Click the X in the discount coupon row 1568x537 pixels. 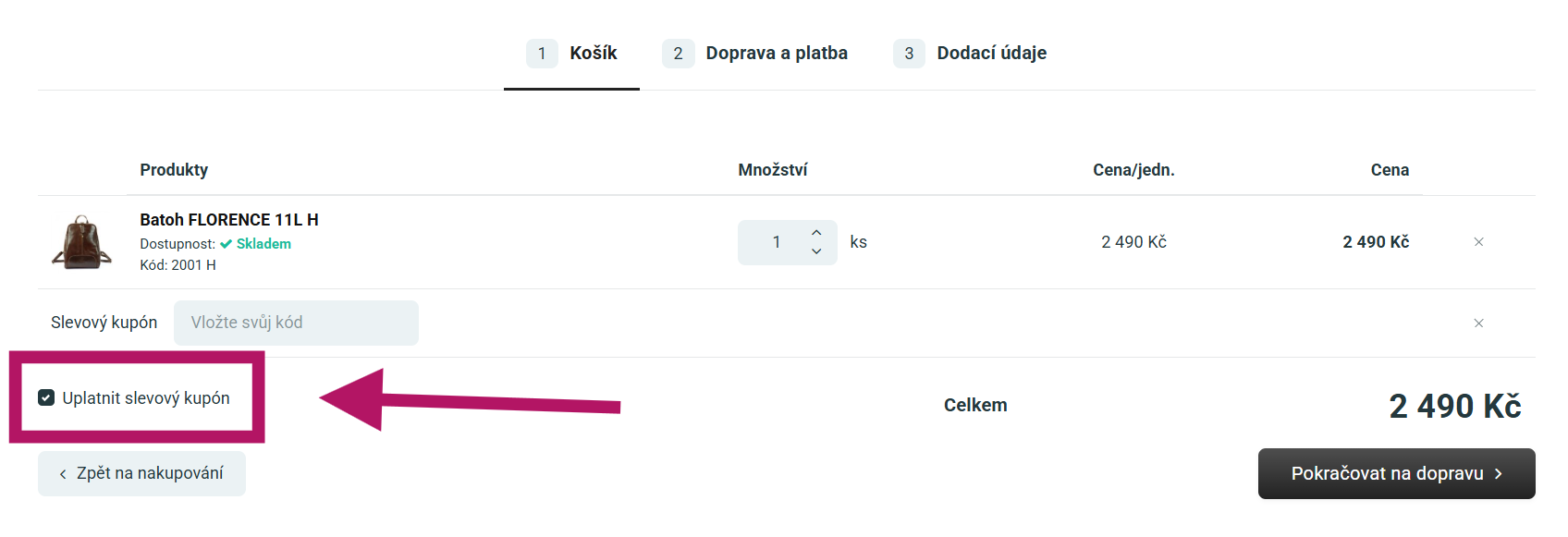(1478, 323)
